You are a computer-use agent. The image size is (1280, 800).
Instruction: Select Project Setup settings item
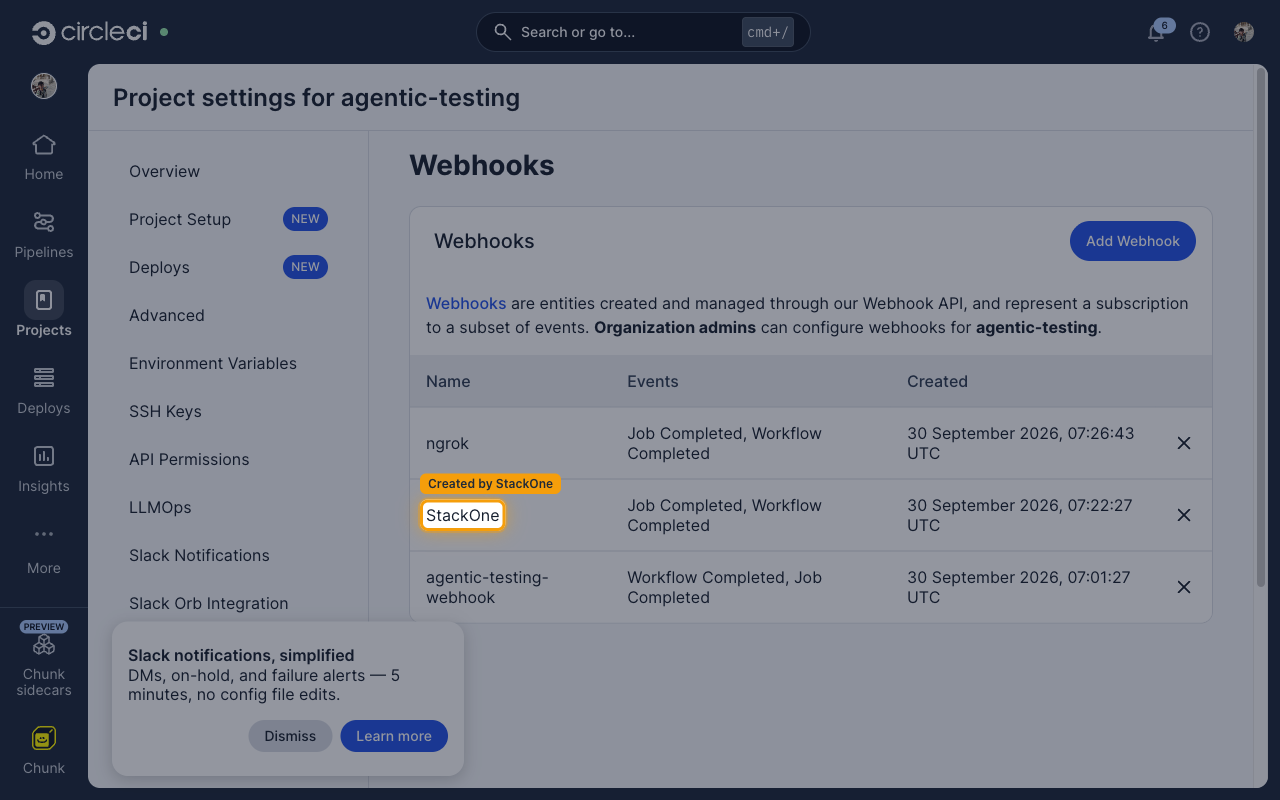click(180, 219)
